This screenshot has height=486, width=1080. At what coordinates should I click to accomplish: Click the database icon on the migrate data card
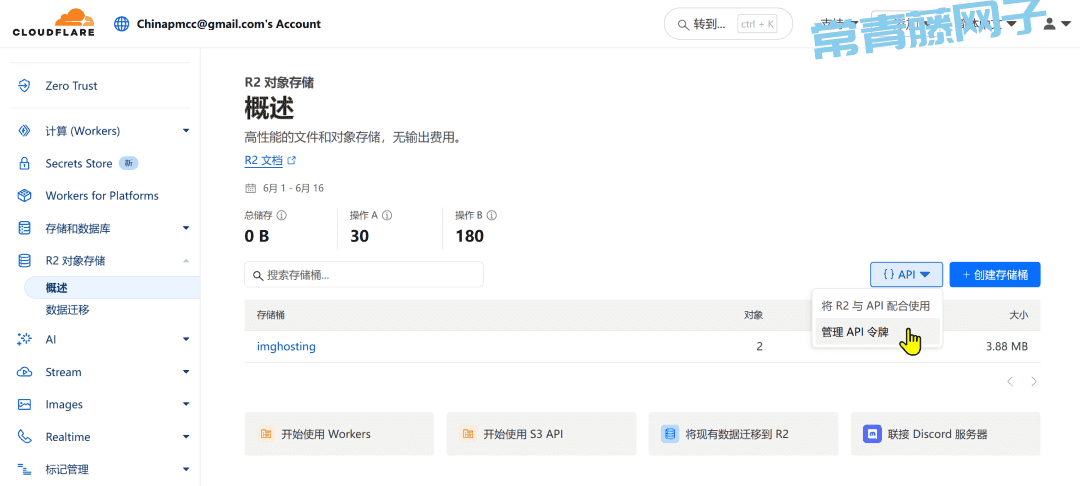tap(669, 434)
